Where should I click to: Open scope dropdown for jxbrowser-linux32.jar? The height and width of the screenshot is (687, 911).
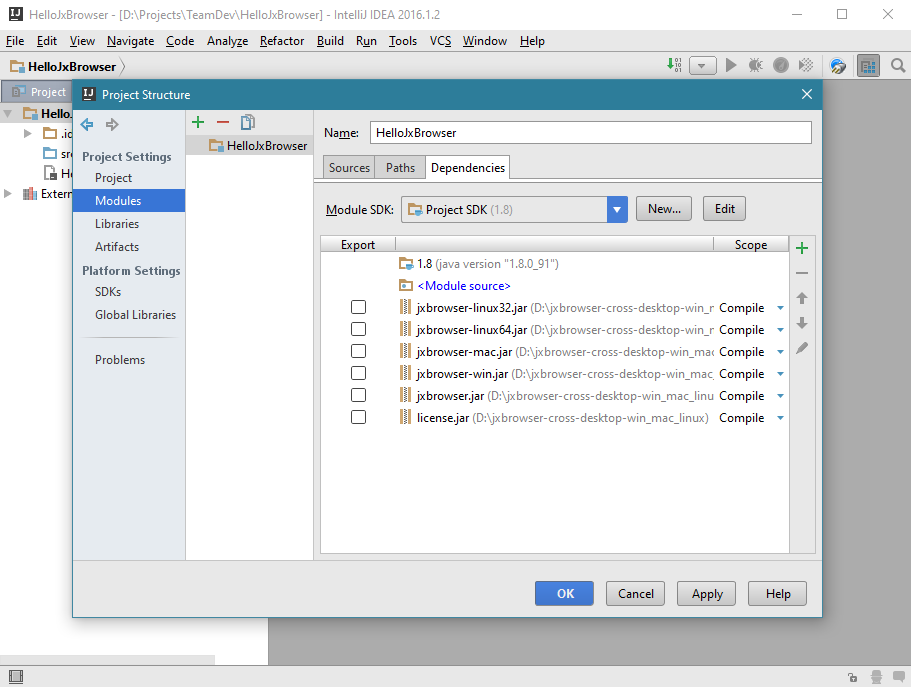[780, 308]
